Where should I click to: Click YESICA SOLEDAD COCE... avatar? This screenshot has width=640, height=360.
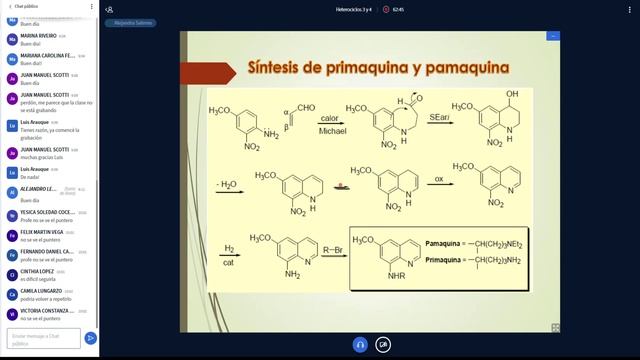tap(12, 216)
